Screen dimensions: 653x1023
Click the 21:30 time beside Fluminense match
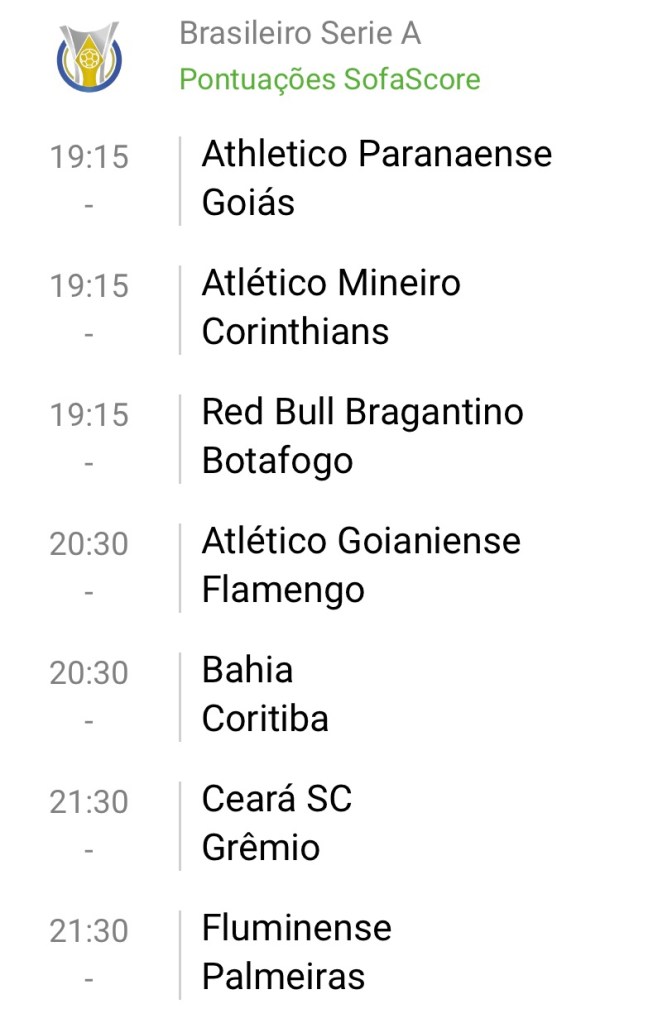point(89,931)
